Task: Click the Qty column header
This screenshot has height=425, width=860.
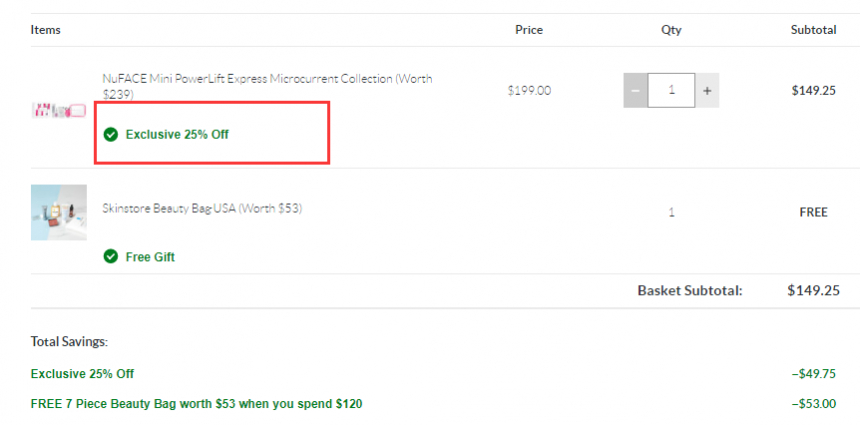Action: point(671,30)
